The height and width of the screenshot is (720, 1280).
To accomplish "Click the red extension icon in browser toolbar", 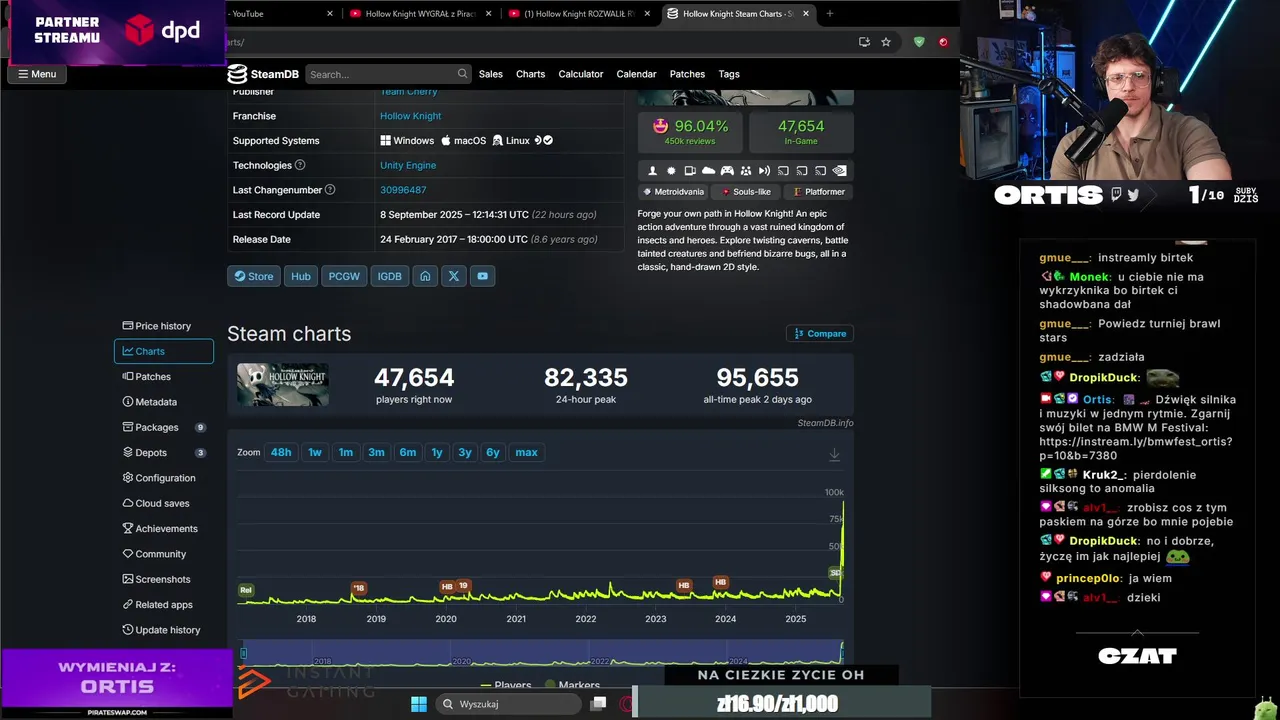I will [943, 42].
